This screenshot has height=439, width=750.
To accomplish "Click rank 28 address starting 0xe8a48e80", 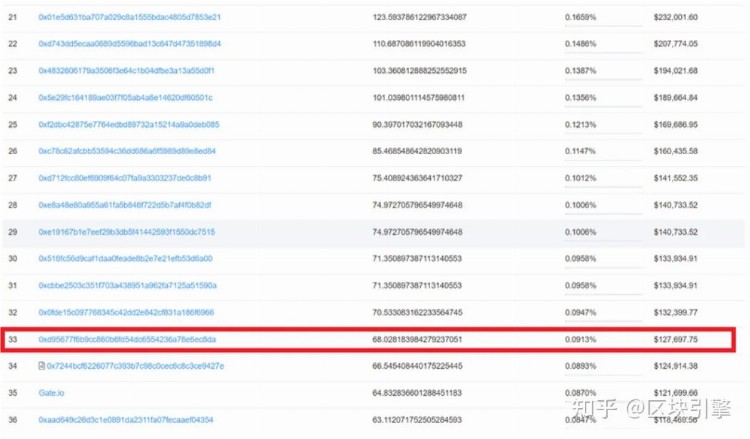I will 126,205.
